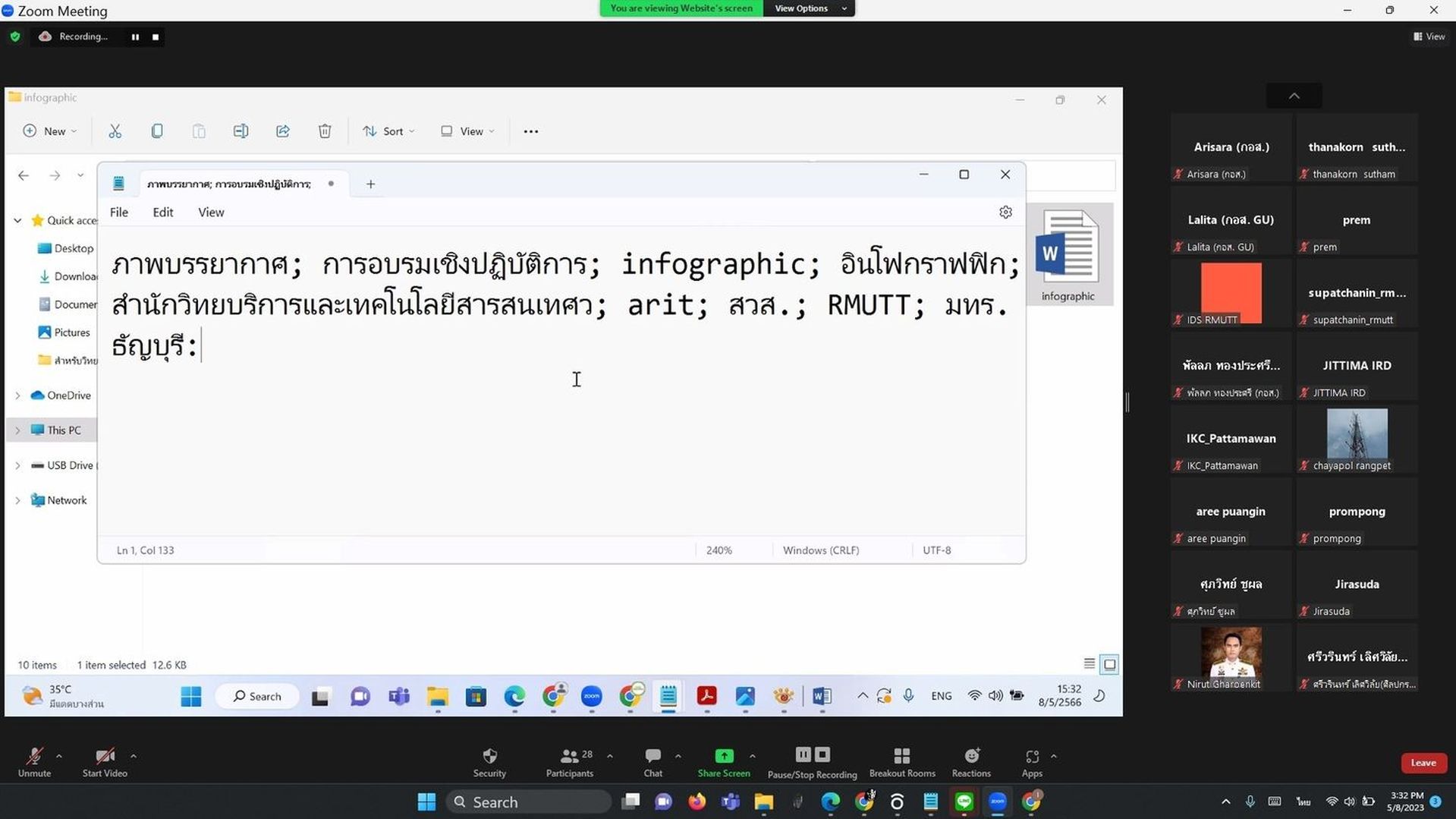Open Zoom Security options

point(489,762)
